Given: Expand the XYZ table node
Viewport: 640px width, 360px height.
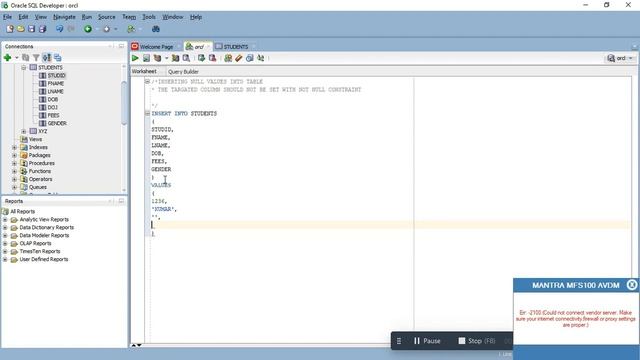Looking at the screenshot, I should click(24, 131).
